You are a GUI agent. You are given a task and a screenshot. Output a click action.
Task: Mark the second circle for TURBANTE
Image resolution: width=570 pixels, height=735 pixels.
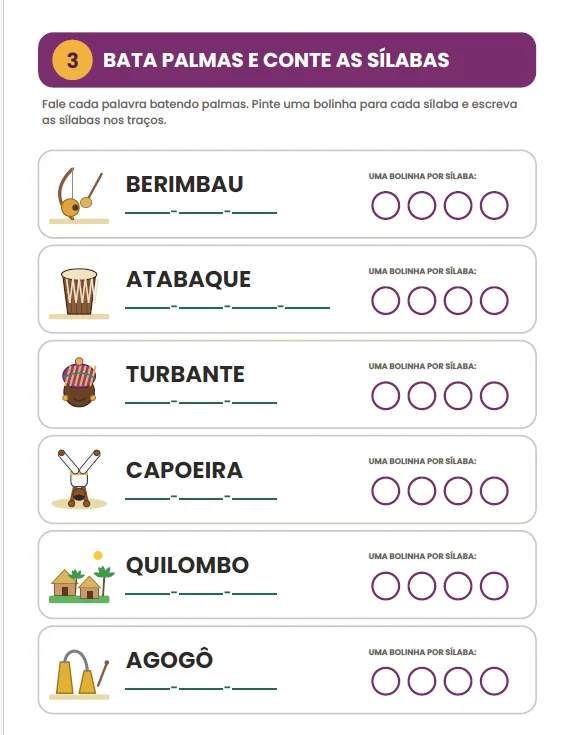tap(421, 396)
